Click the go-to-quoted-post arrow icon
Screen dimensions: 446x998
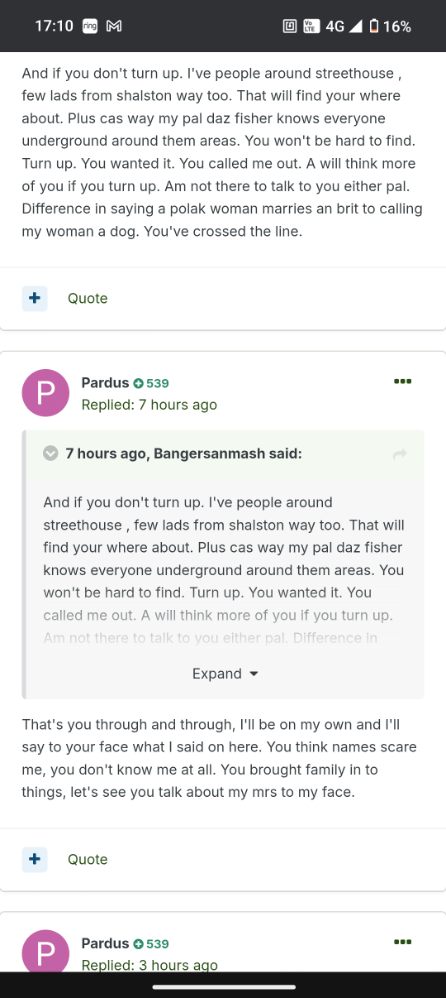(400, 454)
